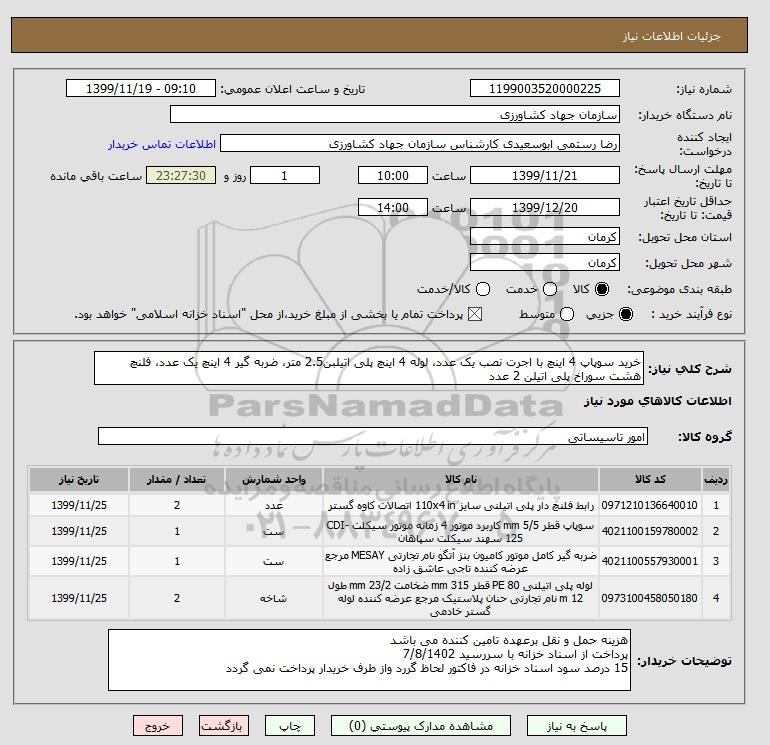Click the بازگشت back button
The height and width of the screenshot is (745, 770).
[223, 726]
